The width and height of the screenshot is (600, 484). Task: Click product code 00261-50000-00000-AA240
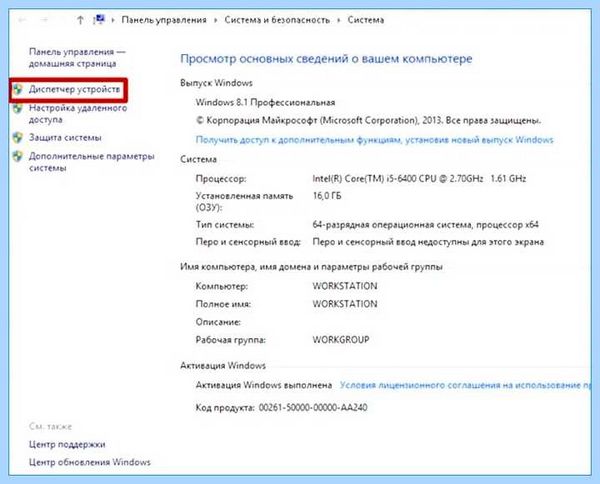(x=313, y=408)
